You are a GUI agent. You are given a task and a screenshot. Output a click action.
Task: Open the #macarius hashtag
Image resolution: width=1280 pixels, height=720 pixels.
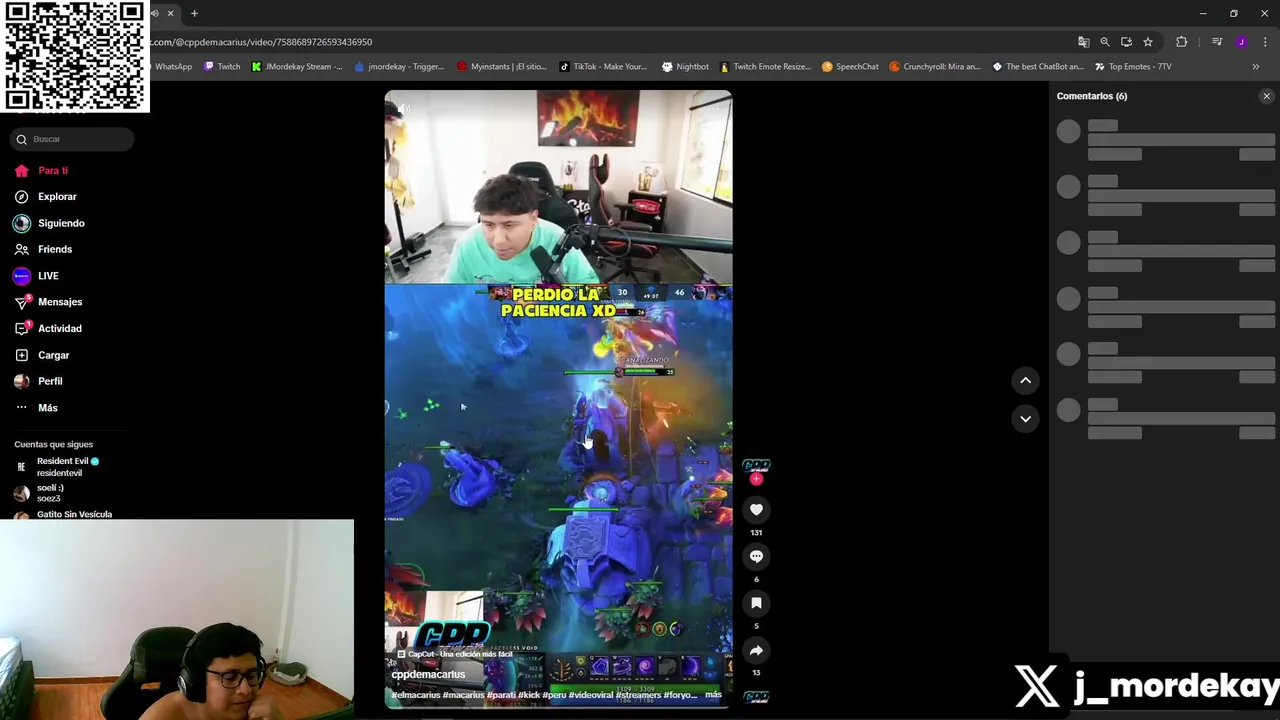[461, 695]
